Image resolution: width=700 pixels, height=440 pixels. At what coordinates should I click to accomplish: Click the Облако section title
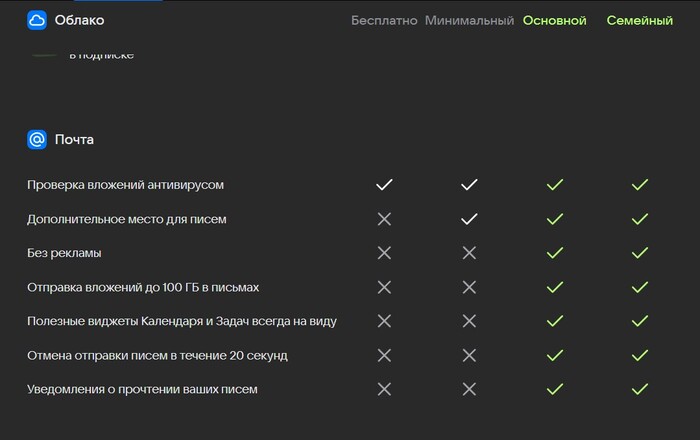[79, 20]
